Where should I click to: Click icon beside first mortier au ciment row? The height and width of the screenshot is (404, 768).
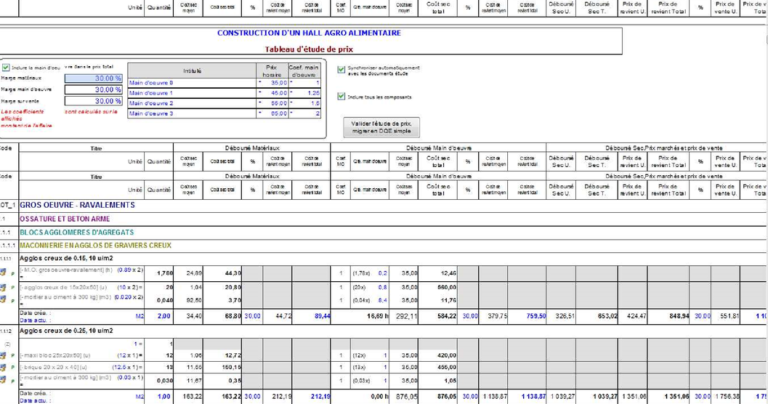tap(3, 299)
